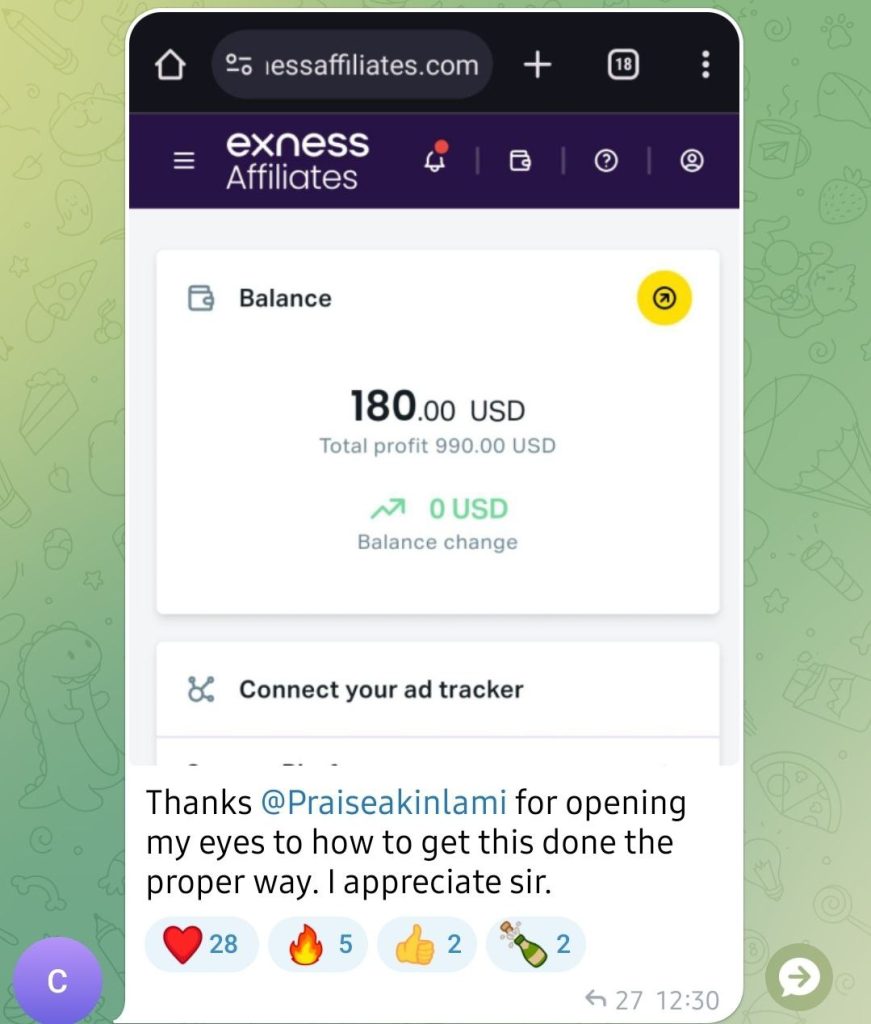Open the profile account icon
The height and width of the screenshot is (1024, 871).
[x=692, y=161]
